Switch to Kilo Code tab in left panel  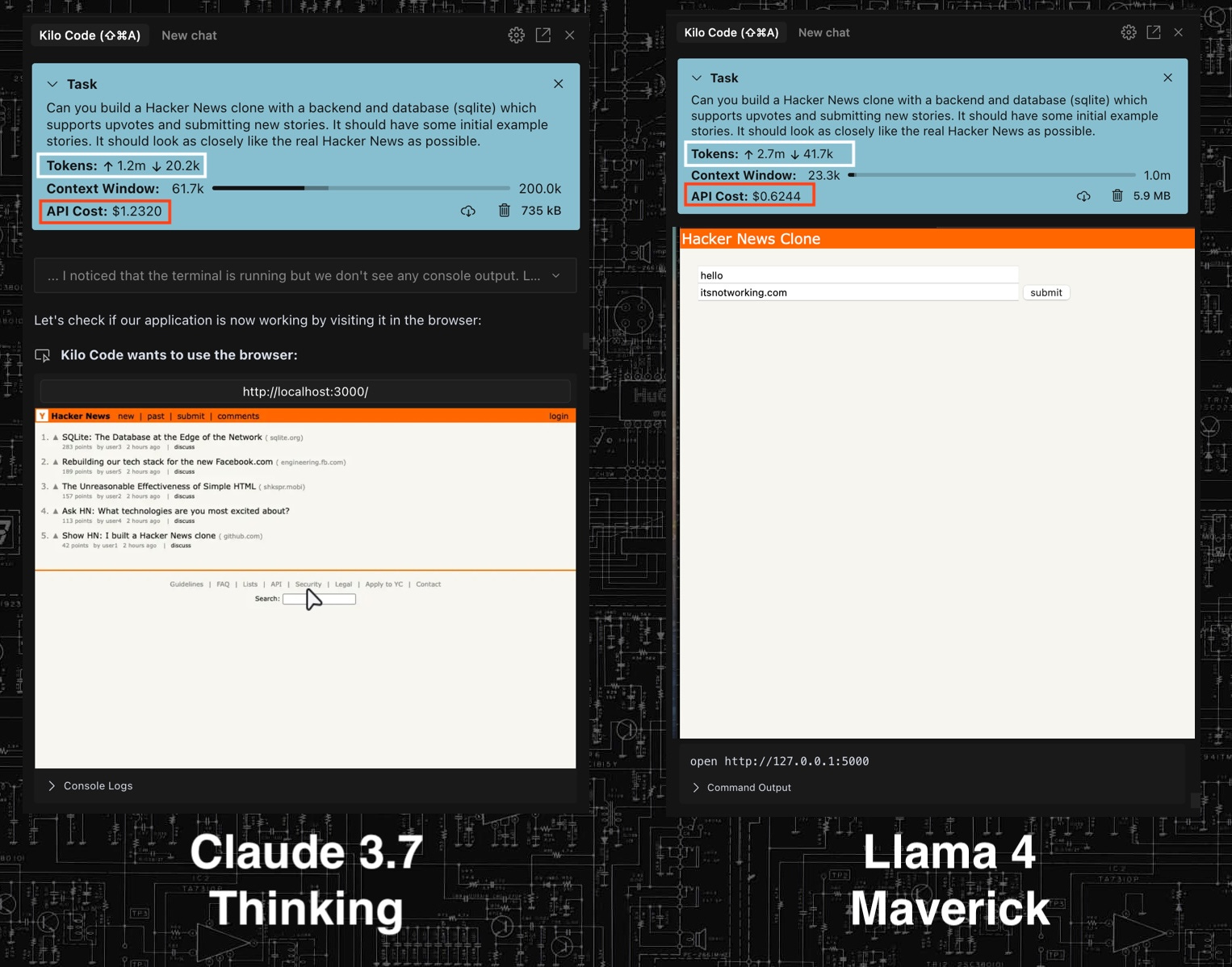click(x=90, y=36)
